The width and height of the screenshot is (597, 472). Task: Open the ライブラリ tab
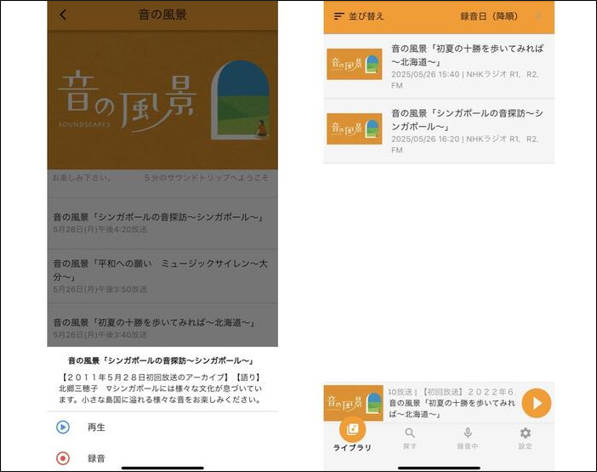pyautogui.click(x=353, y=435)
